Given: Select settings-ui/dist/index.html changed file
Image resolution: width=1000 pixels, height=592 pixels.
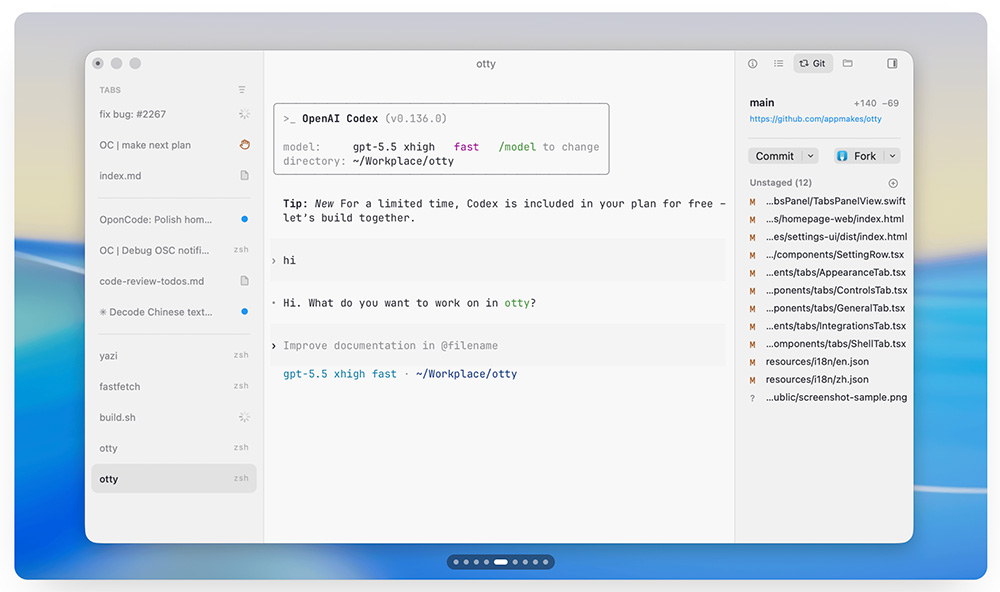Looking at the screenshot, I should 828,237.
